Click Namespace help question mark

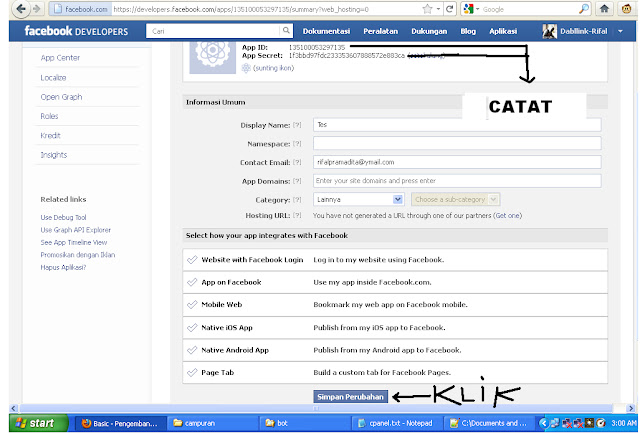click(297, 144)
